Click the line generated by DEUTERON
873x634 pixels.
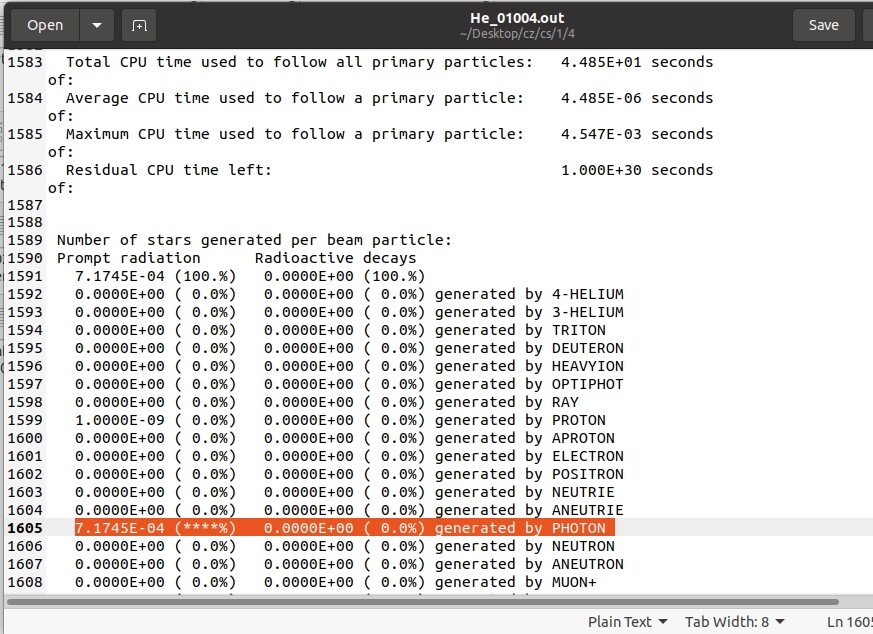point(349,348)
